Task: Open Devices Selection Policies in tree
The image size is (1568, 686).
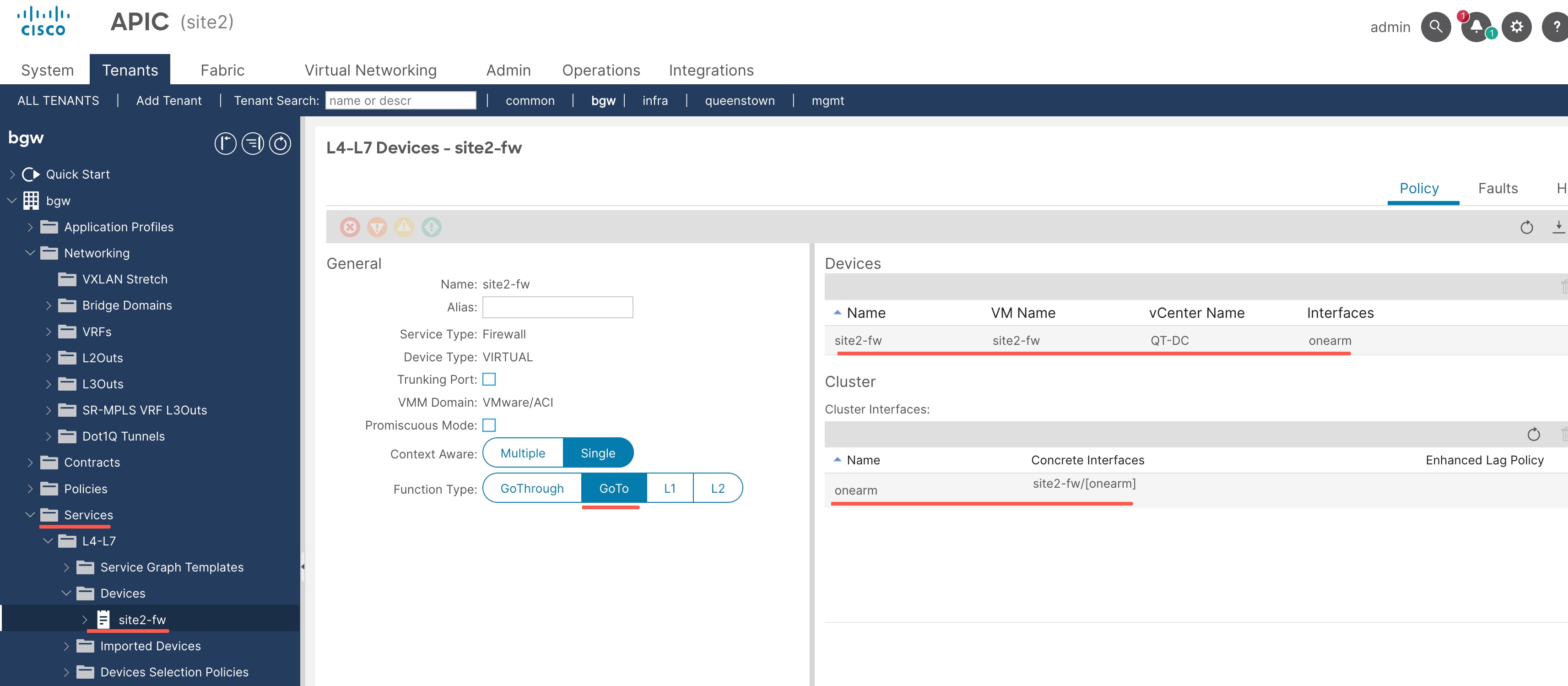Action: (174, 672)
